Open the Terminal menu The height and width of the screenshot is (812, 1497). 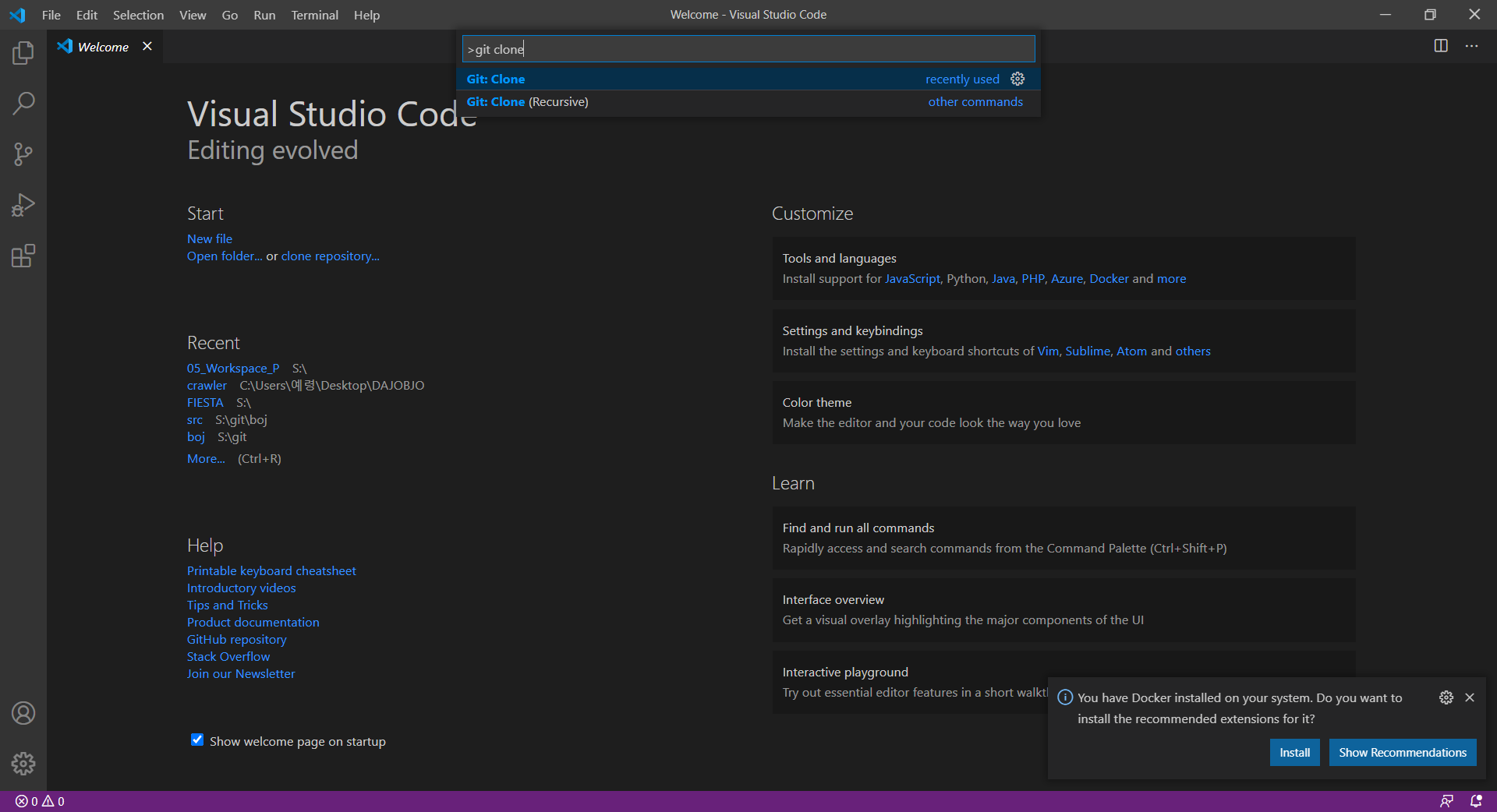coord(314,15)
